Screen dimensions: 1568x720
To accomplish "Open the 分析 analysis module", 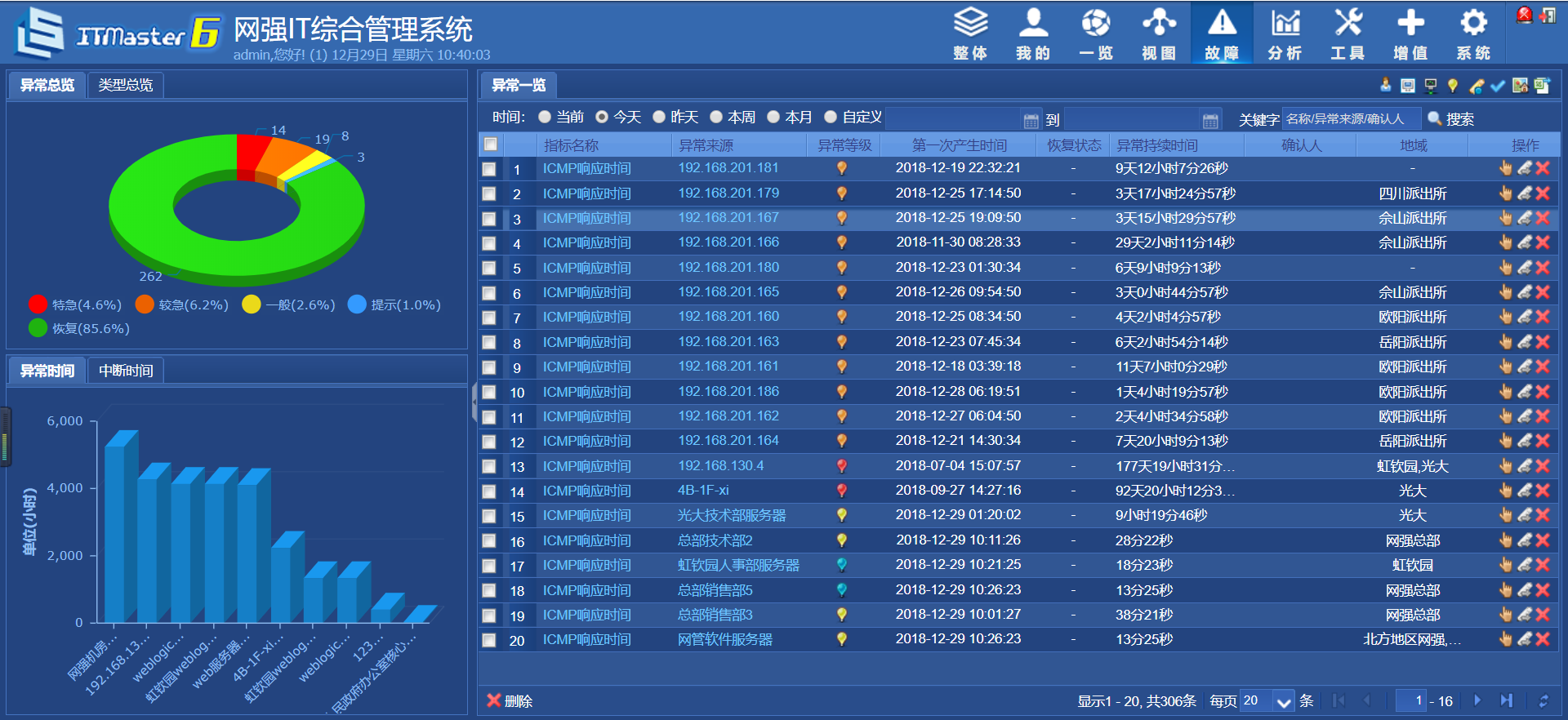I will point(1285,33).
